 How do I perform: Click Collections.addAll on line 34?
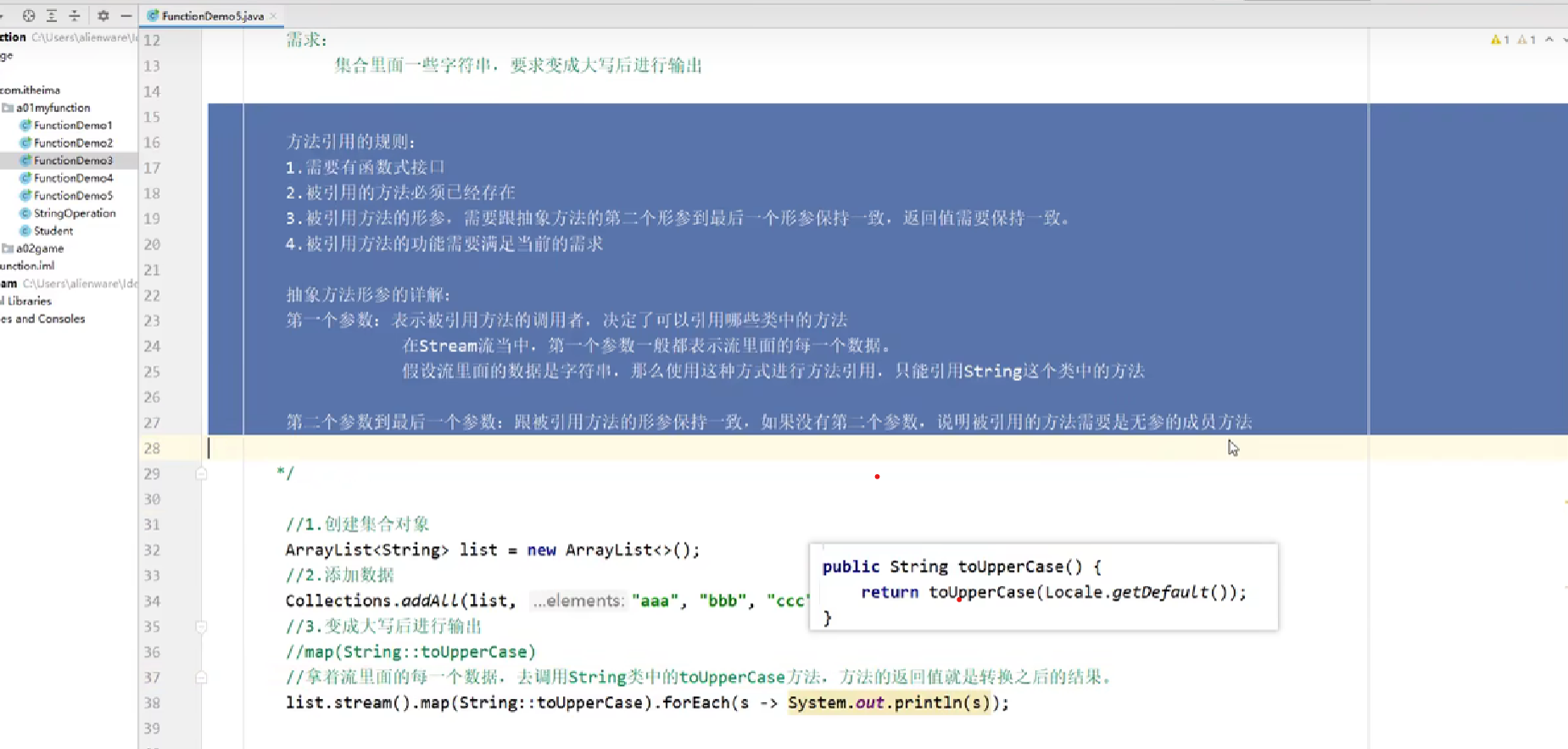pyautogui.click(x=371, y=601)
